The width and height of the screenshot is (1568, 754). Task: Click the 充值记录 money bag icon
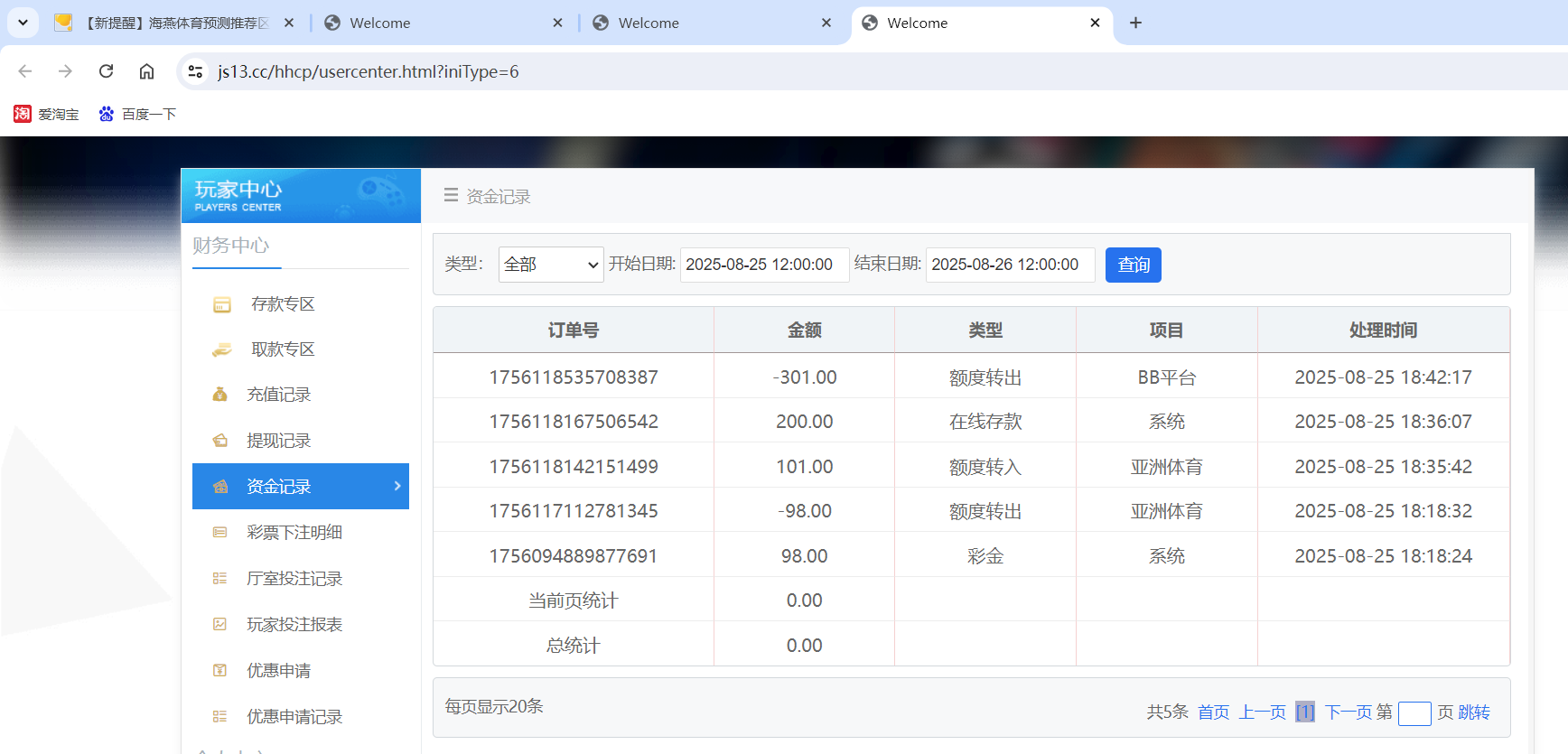click(219, 395)
